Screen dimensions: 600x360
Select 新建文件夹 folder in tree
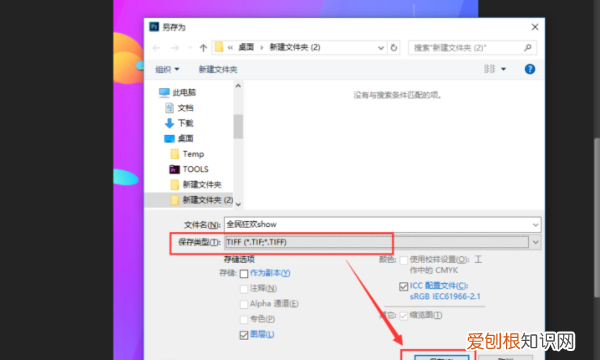tap(196, 184)
